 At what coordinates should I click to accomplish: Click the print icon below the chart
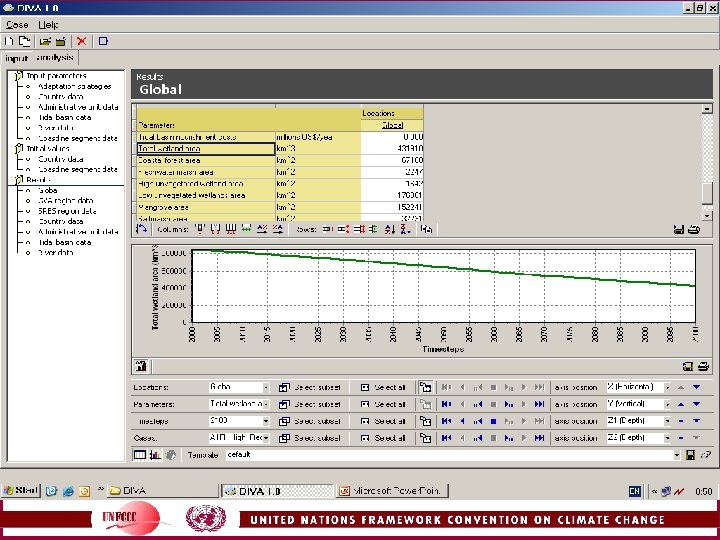coord(703,366)
